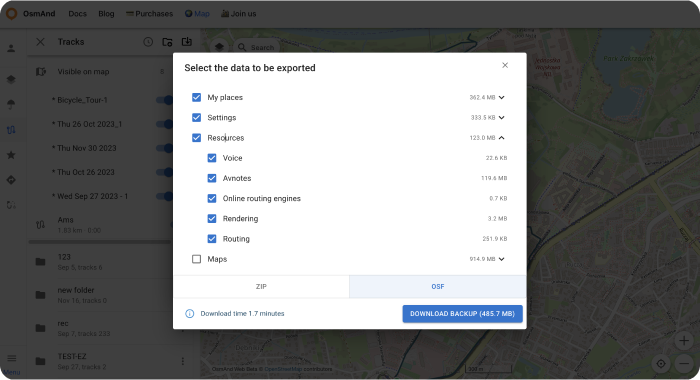Click the locate me map button

(x=661, y=364)
